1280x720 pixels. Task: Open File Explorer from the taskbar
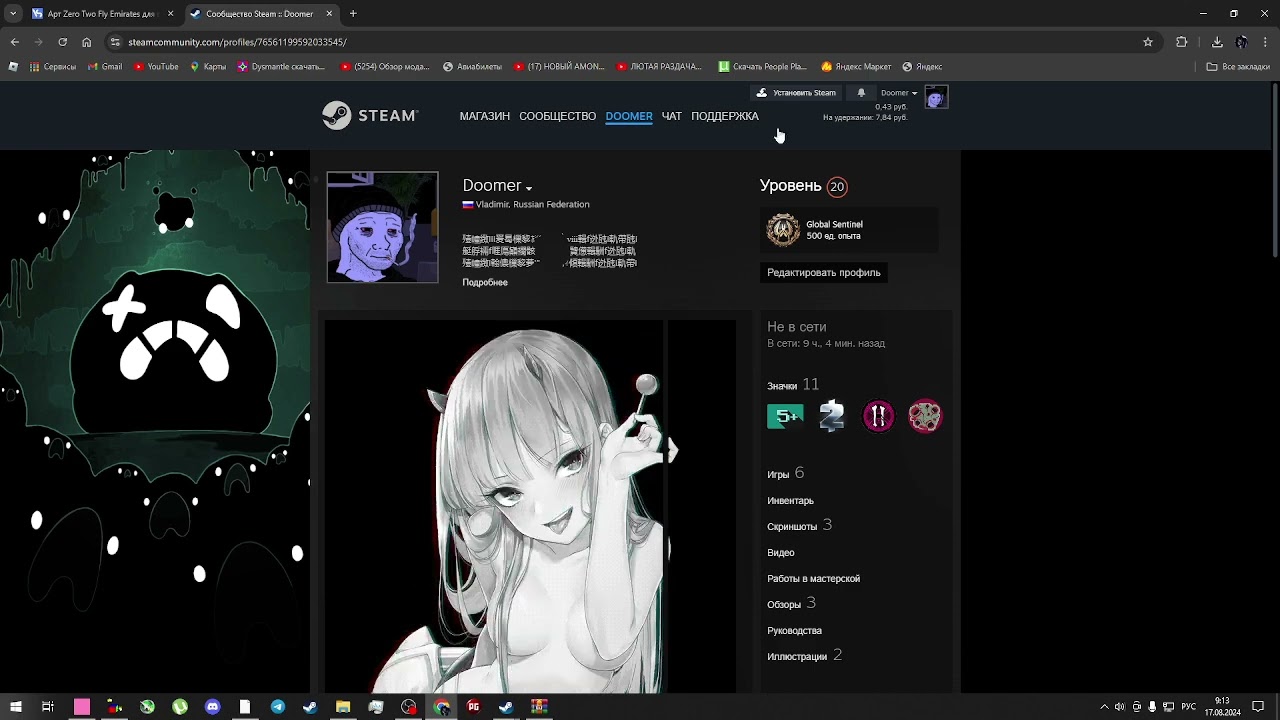tap(343, 707)
